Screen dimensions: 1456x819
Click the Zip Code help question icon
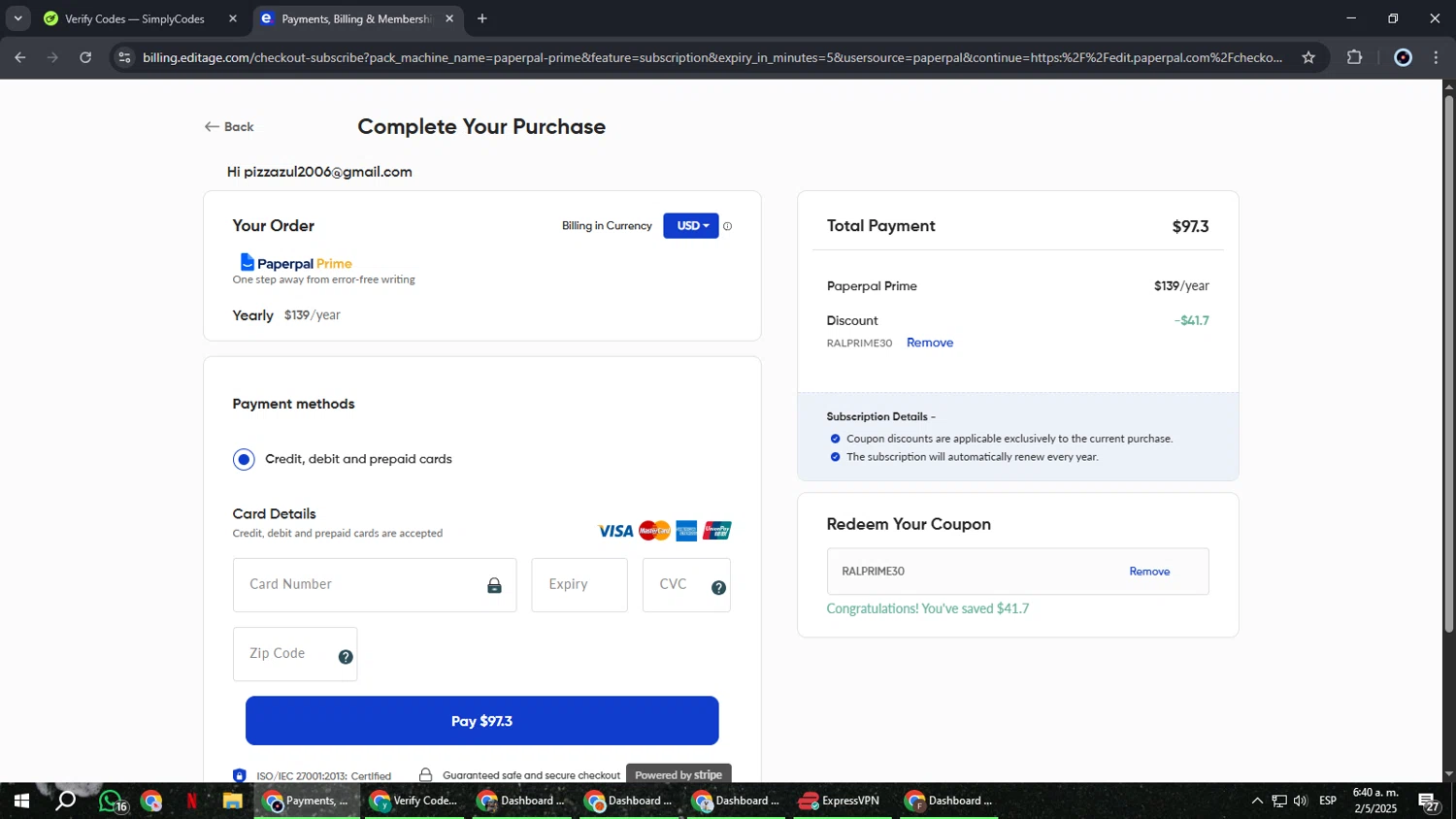pyautogui.click(x=346, y=657)
